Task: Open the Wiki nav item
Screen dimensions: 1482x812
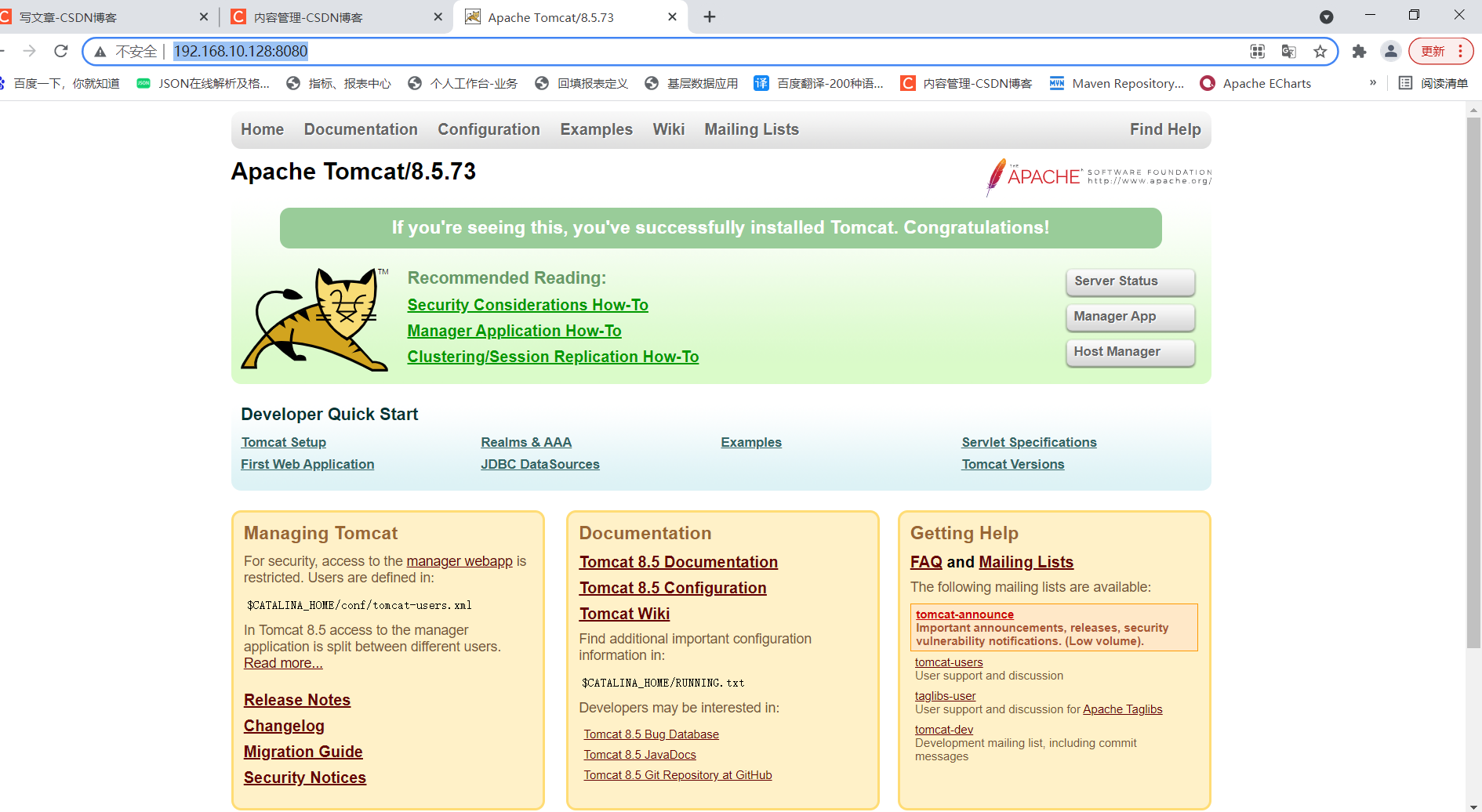Action: tap(669, 129)
